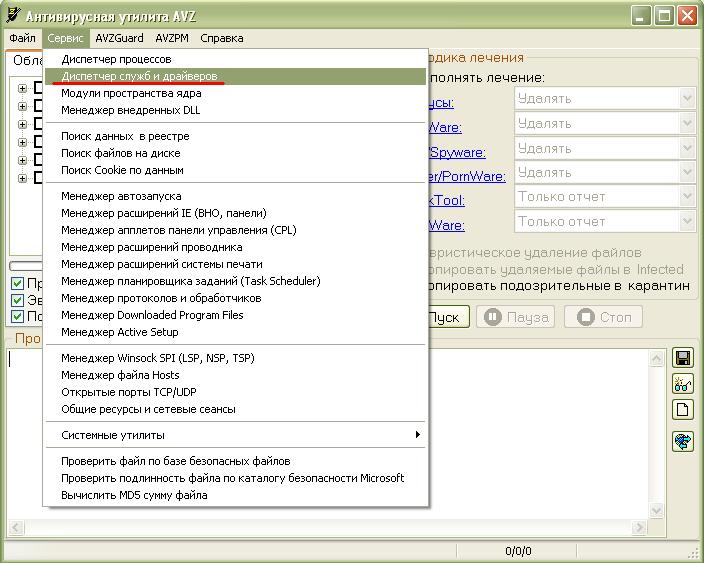This screenshot has width=704, height=563.
Task: Click the AVZ app icon in the title bar
Action: (x=13, y=16)
